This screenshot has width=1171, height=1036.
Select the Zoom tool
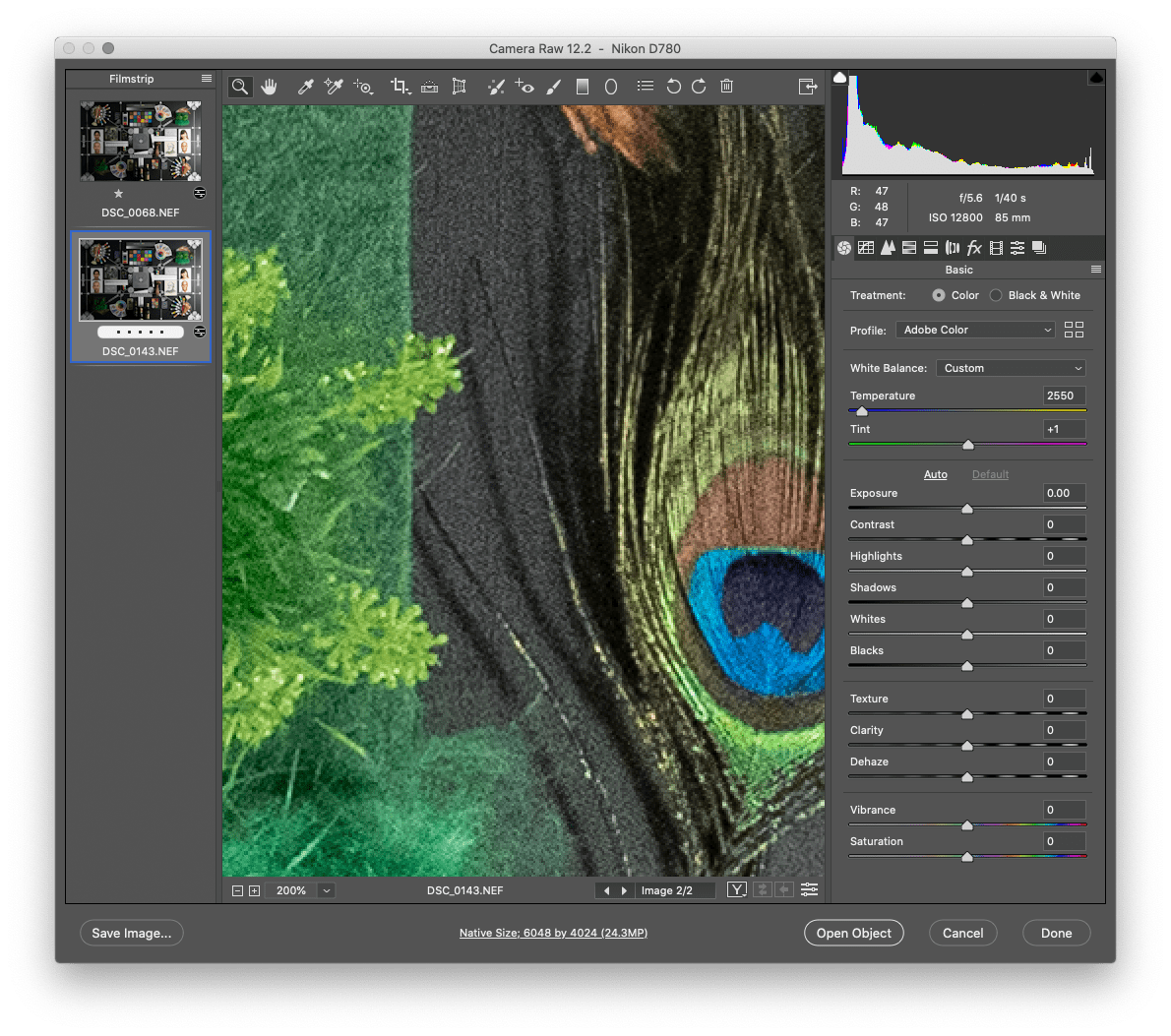point(240,87)
